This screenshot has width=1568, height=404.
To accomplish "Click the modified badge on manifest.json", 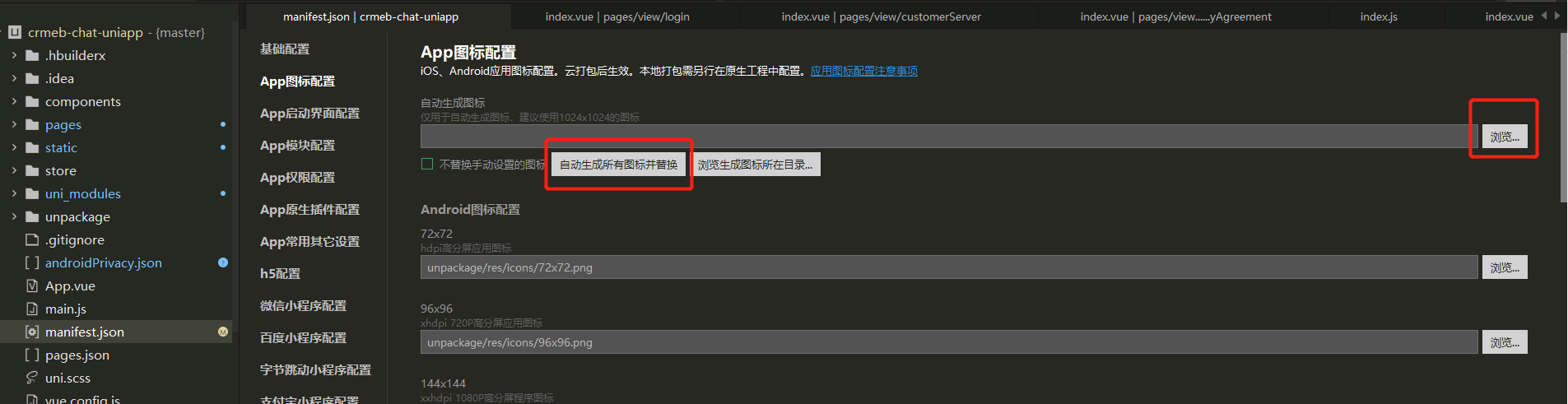I will (222, 332).
